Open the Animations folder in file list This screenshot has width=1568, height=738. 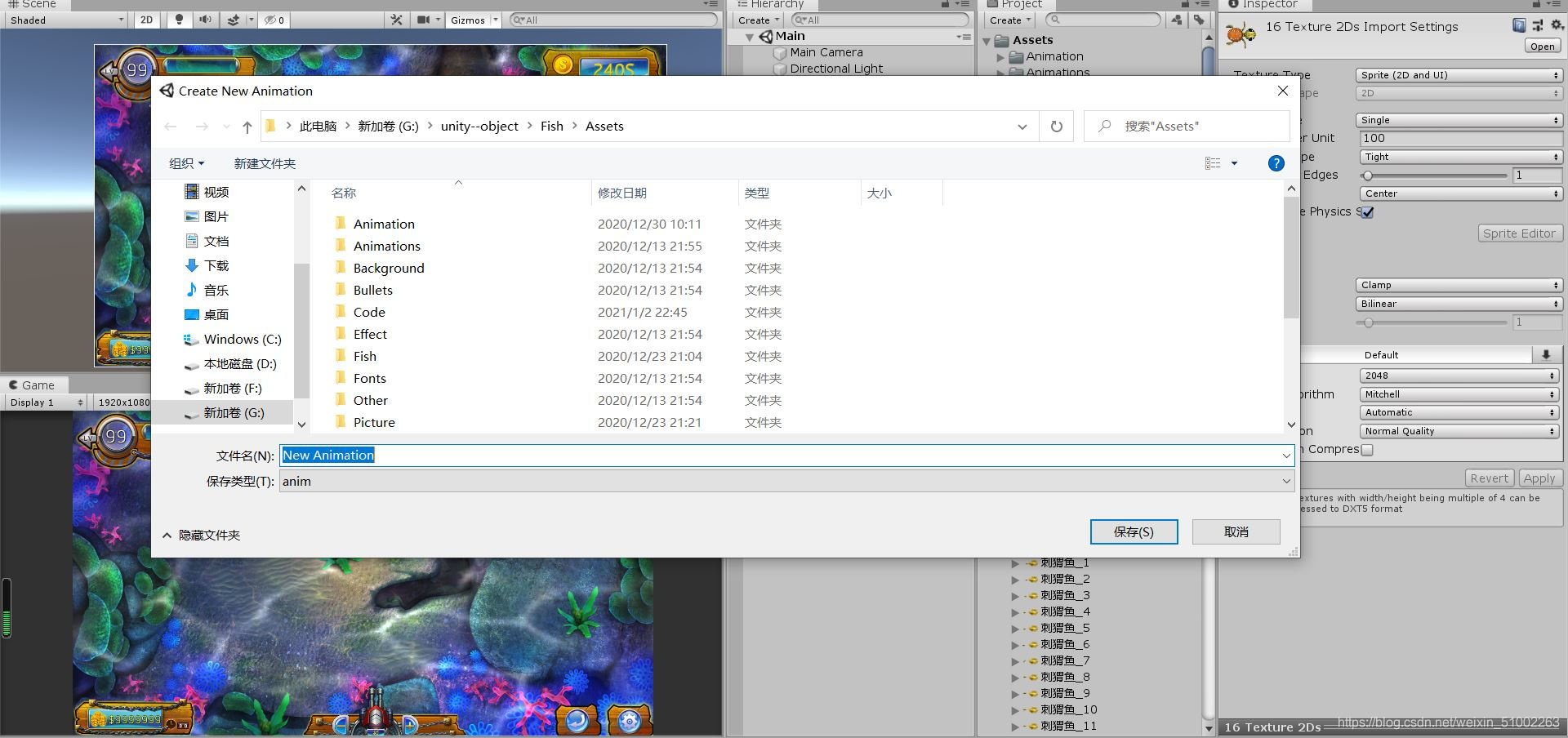(x=386, y=246)
